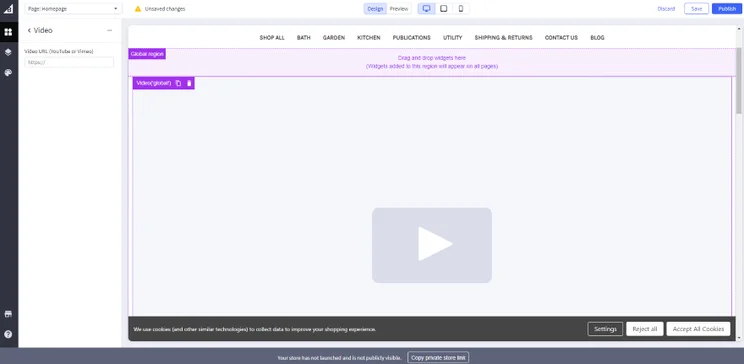Viewport: 744px width, 364px height.
Task: Click Reject all cookies
Action: tap(645, 329)
